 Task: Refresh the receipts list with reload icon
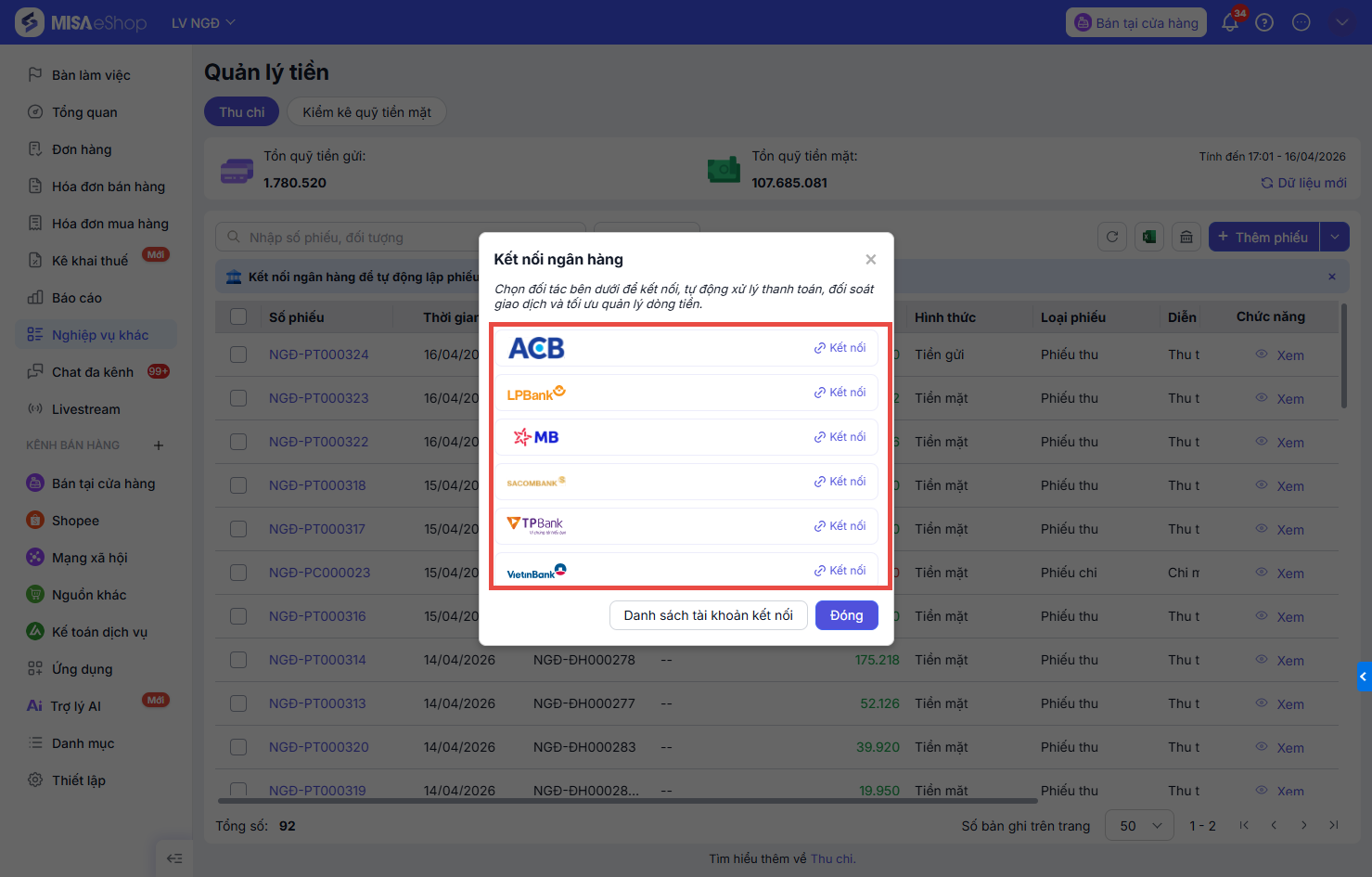pos(1112,237)
